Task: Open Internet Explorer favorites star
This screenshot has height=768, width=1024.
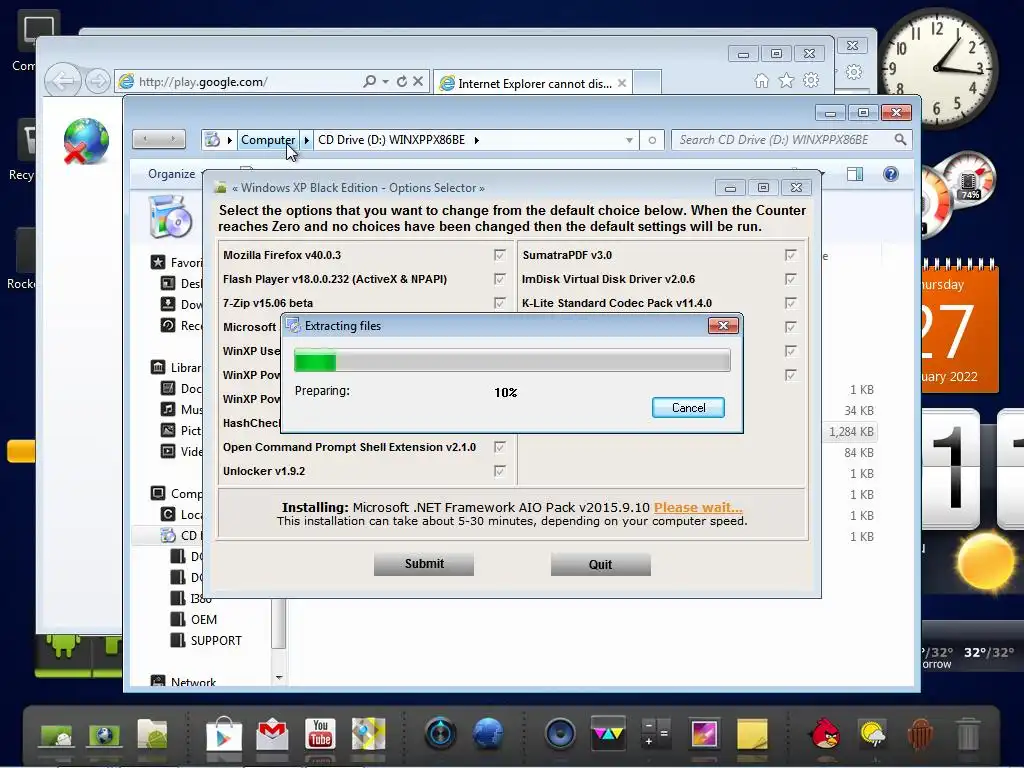Action: [x=786, y=80]
